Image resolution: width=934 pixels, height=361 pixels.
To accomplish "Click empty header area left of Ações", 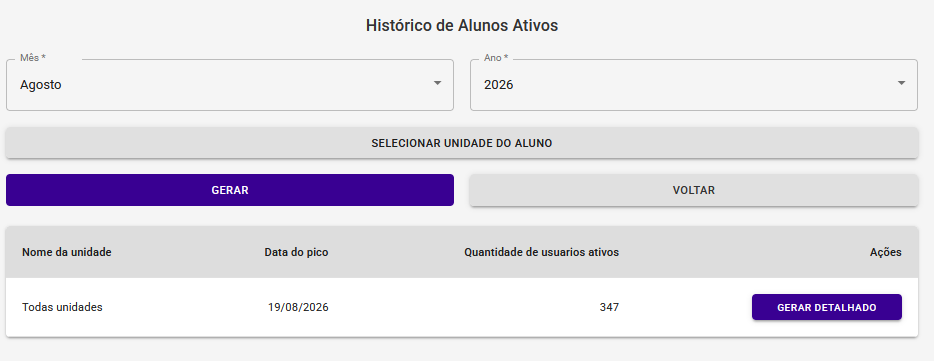I will [745, 252].
